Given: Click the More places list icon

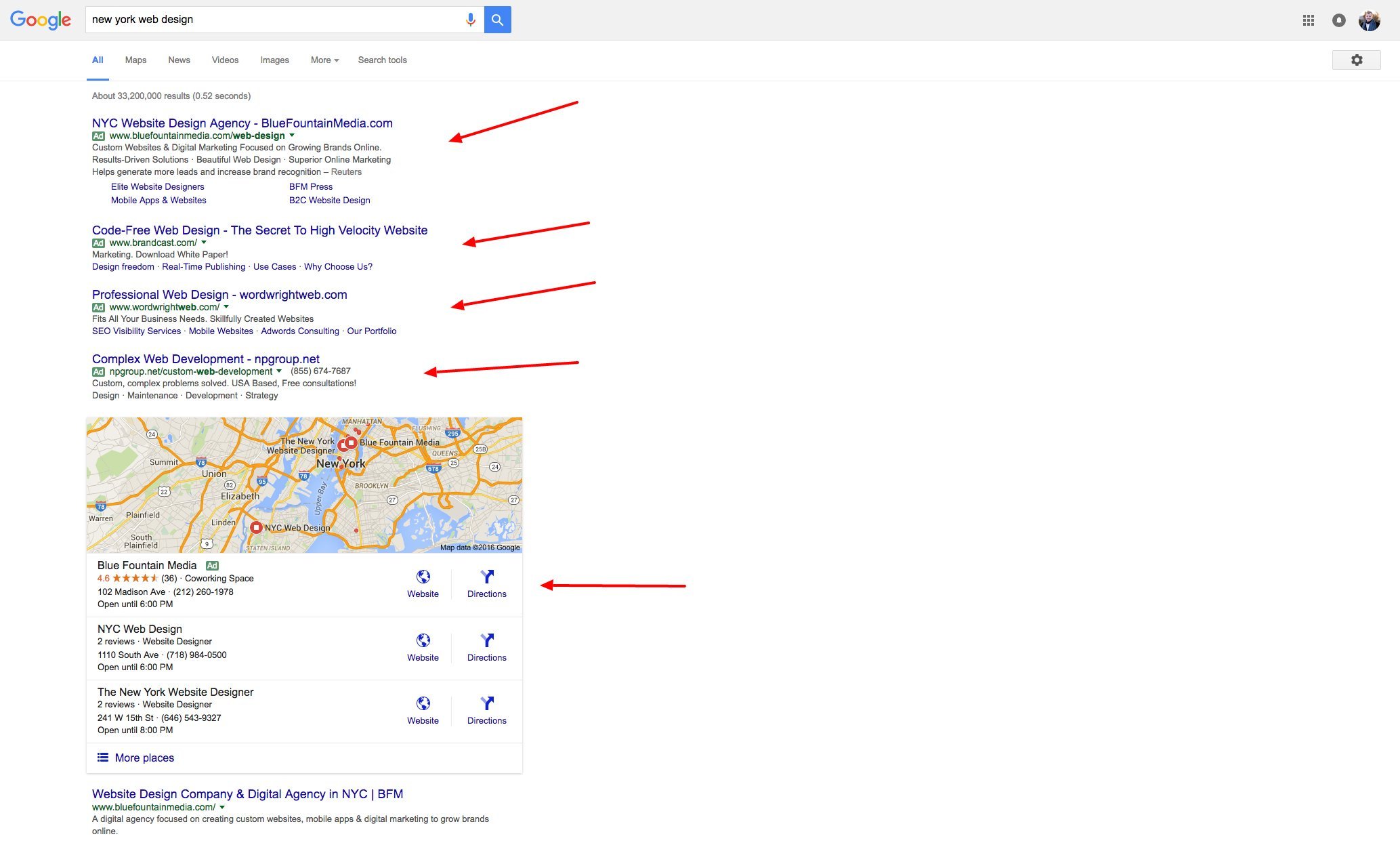Looking at the screenshot, I should (103, 758).
